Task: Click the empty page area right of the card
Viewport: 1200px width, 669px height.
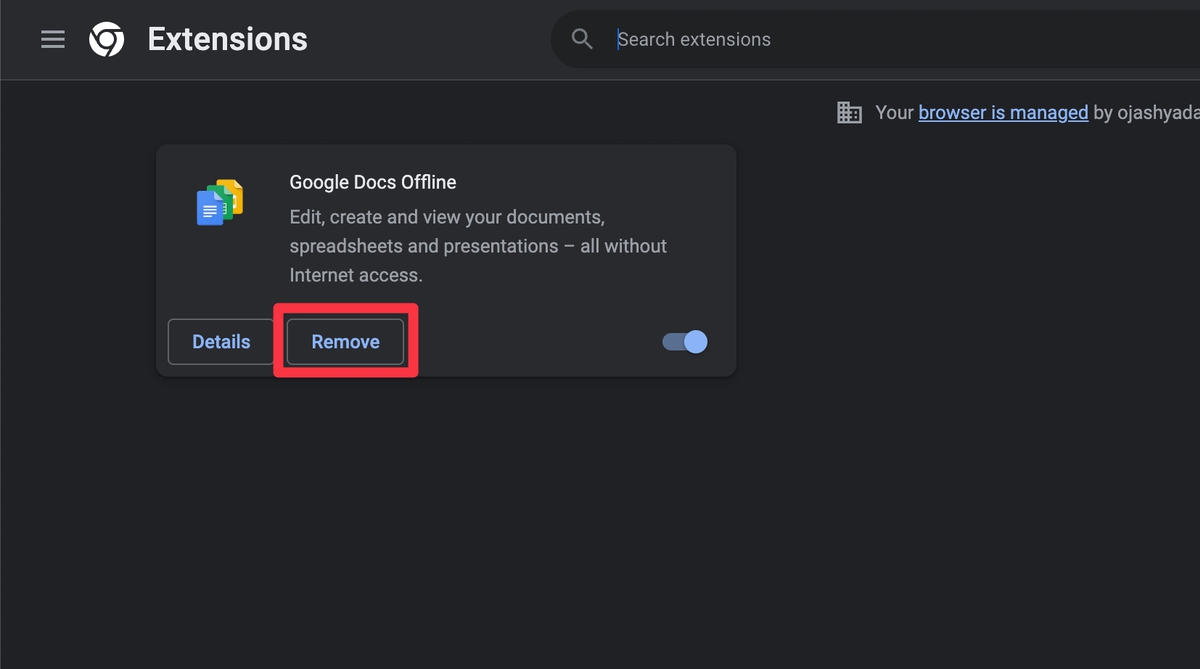Action: 950,300
